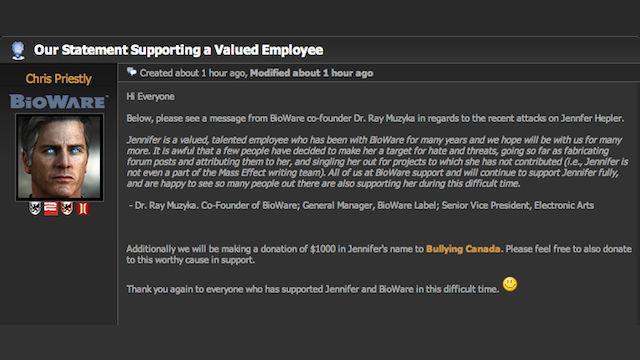Click the Dr. Ray Muzyka signature line
The width and height of the screenshot is (640, 360).
[x=361, y=205]
